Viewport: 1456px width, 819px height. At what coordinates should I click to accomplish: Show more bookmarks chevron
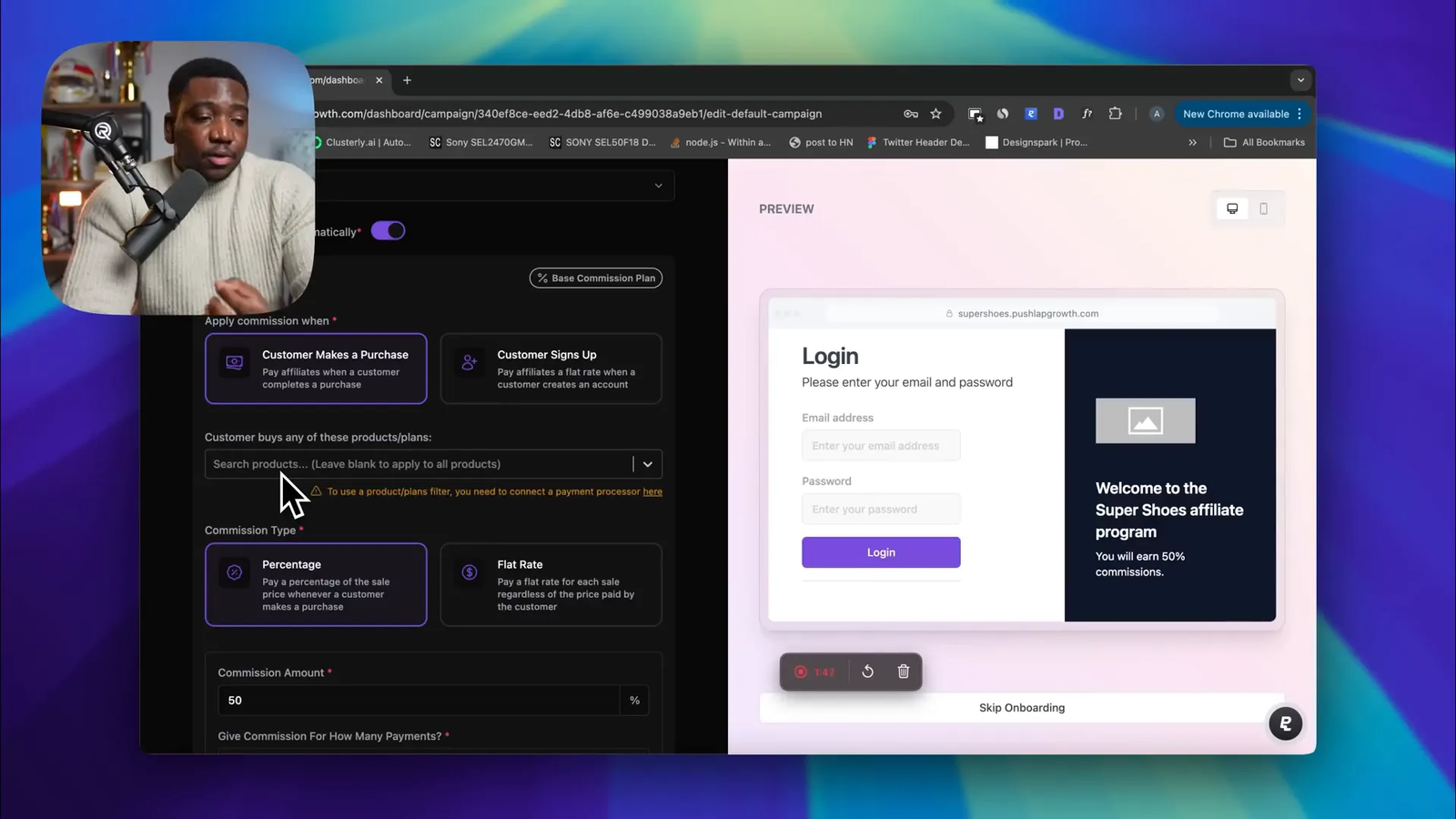tap(1192, 142)
